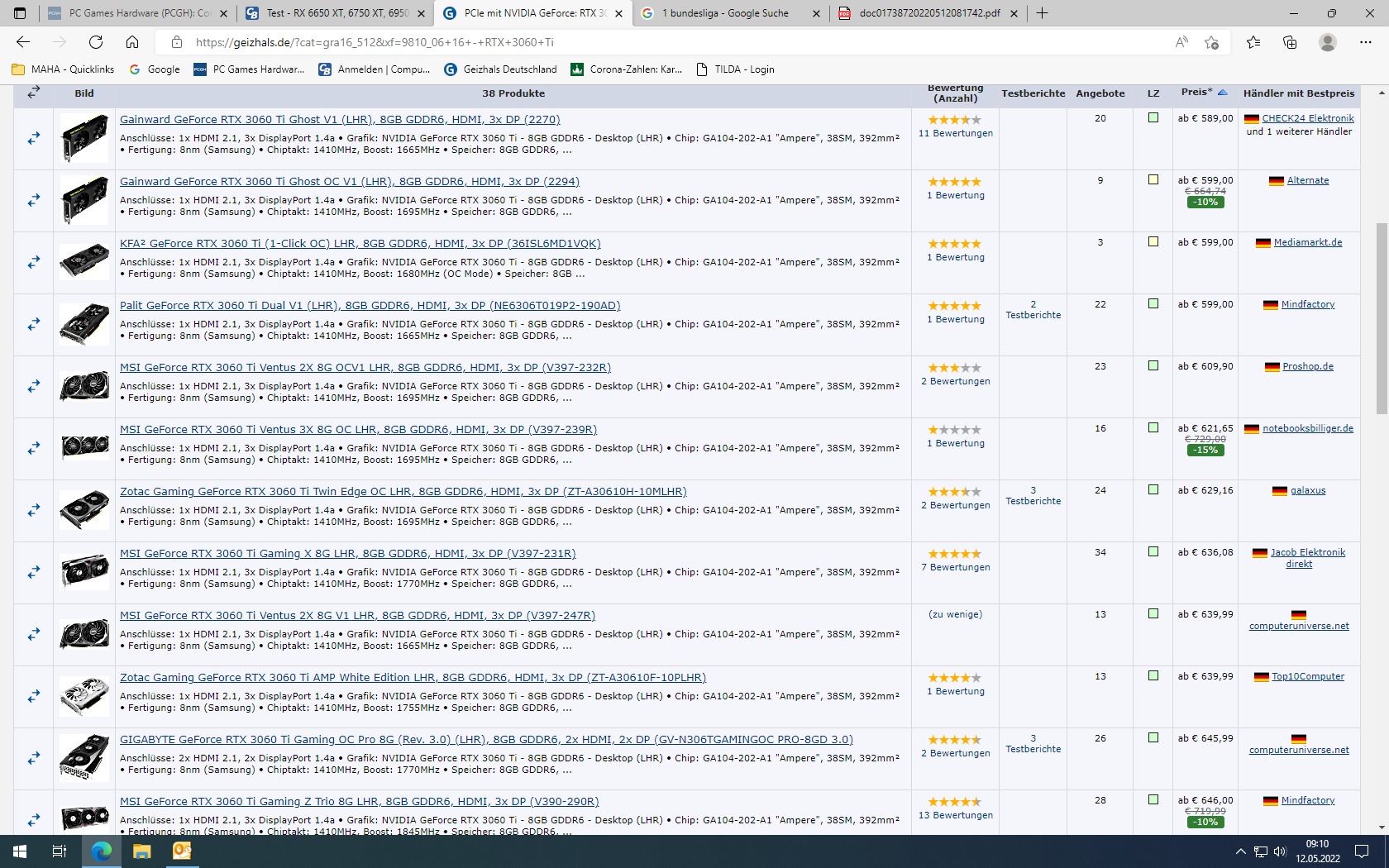Open MSI Ventus 3X 8G OC product link
Viewport: 1389px width, 868px height.
pyautogui.click(x=358, y=429)
